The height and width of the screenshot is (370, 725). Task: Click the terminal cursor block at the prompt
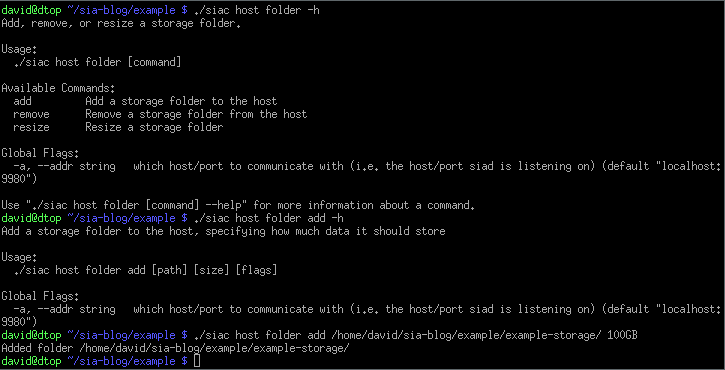(197, 361)
